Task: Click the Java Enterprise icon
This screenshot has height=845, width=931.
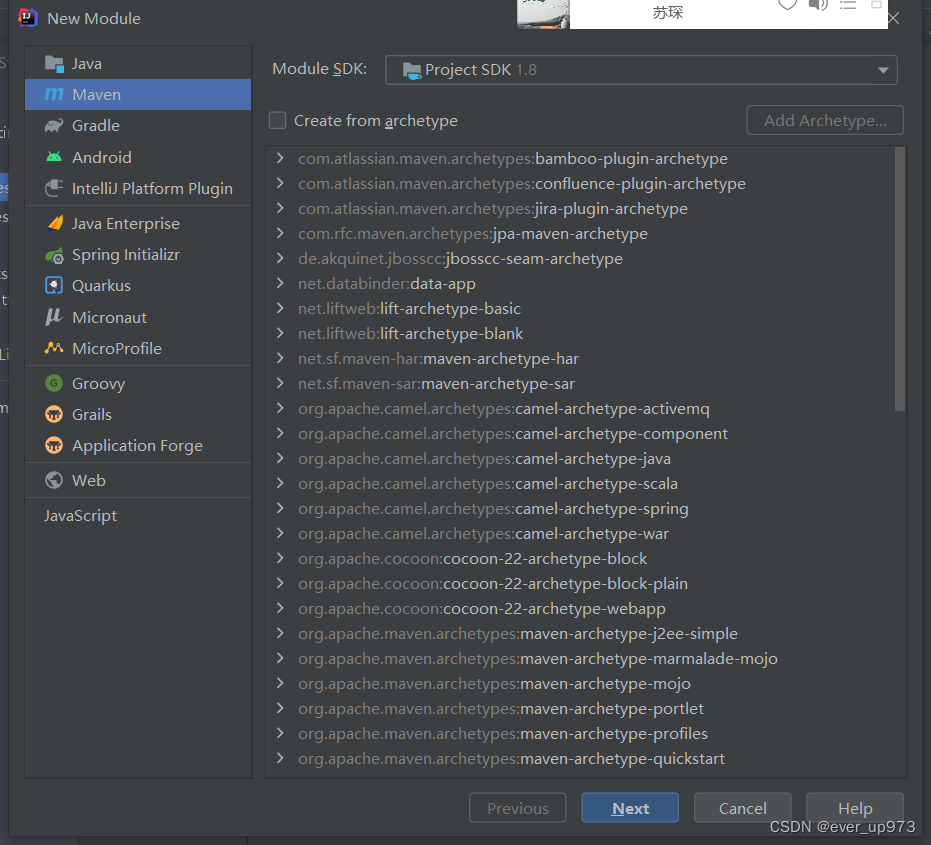Action: (x=55, y=223)
